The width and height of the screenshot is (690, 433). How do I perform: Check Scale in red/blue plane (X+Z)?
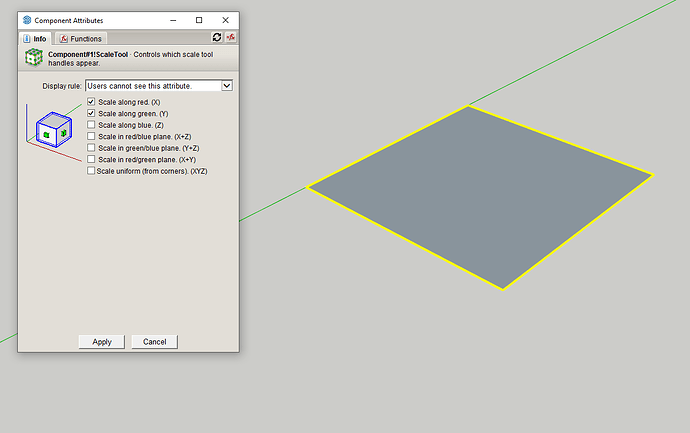click(x=91, y=136)
